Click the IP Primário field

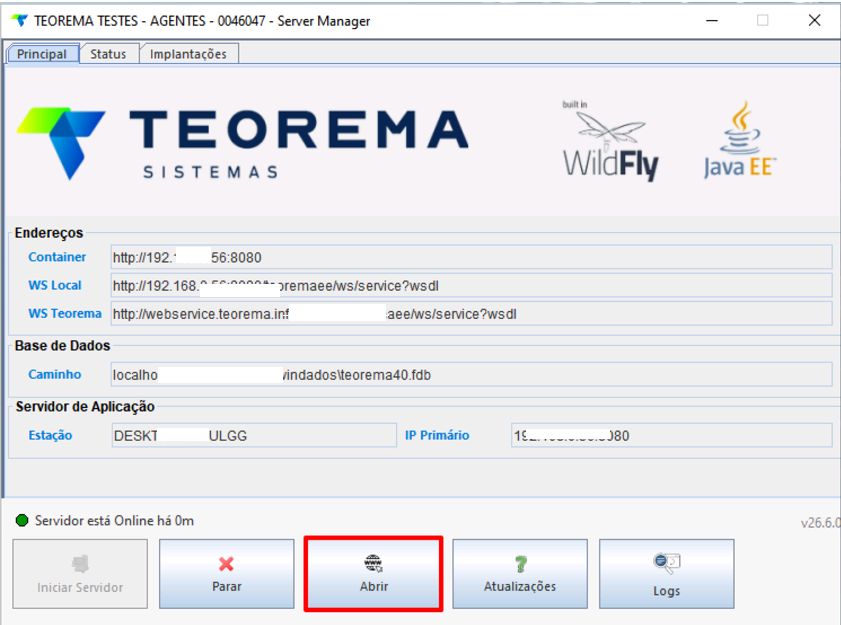pyautogui.click(x=672, y=435)
